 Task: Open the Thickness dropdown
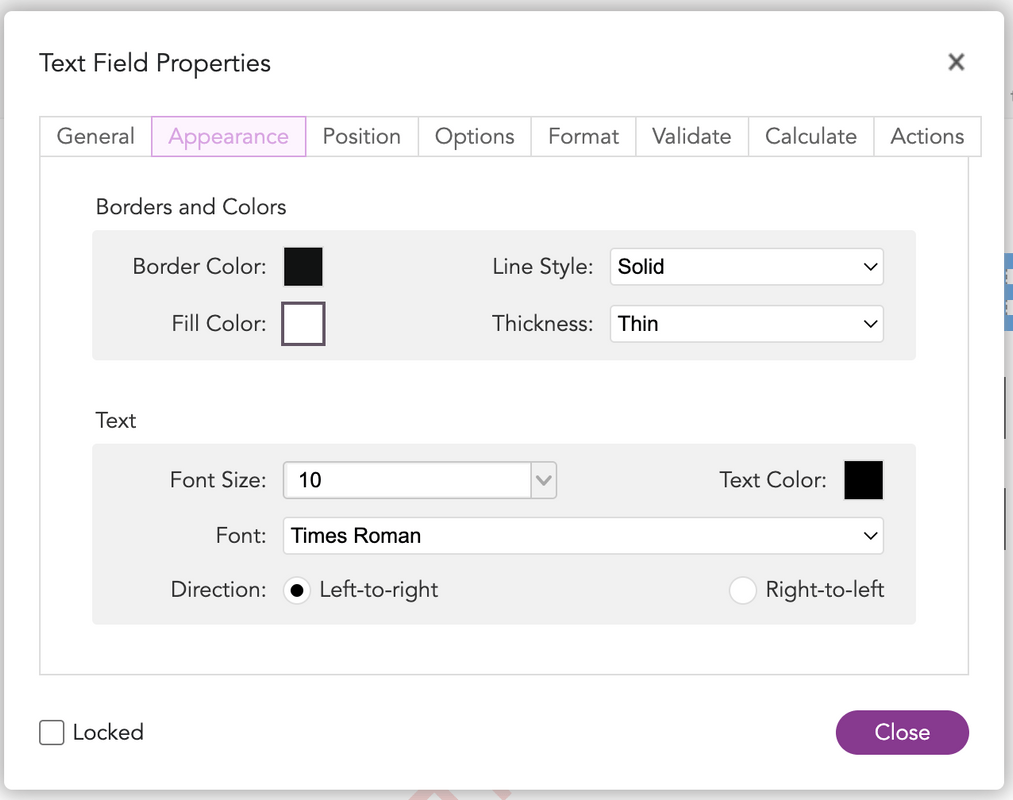pos(747,324)
